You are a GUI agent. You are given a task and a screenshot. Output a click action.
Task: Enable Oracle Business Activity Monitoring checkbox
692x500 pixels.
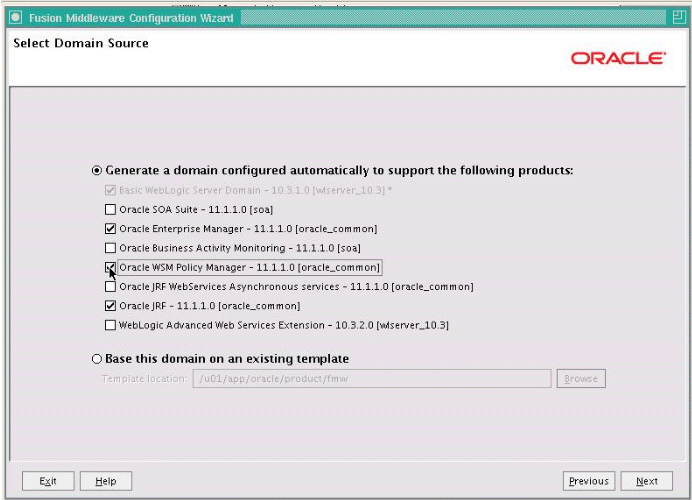click(x=110, y=248)
